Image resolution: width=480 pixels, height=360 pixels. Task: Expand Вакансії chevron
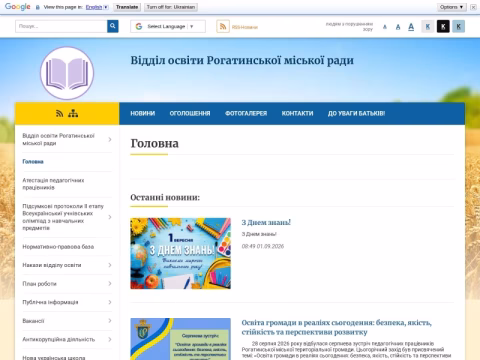point(110,321)
